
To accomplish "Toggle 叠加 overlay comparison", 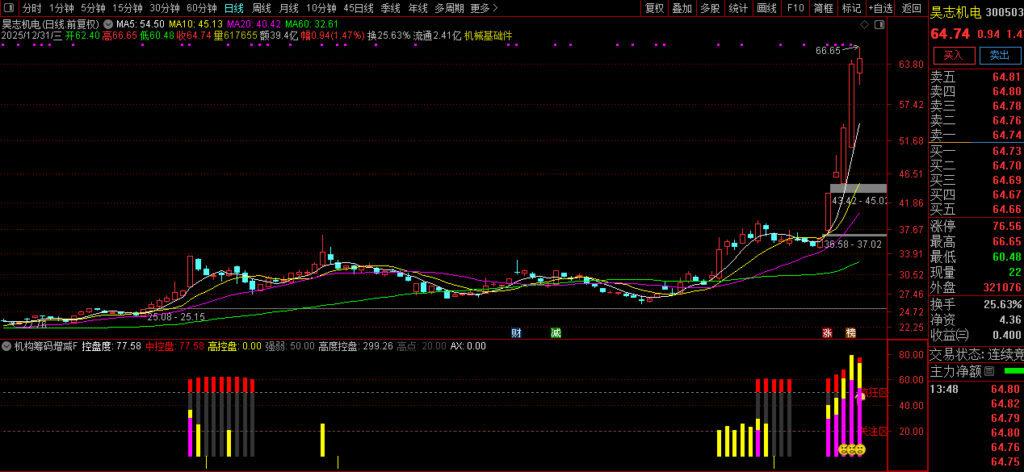I will [682, 8].
